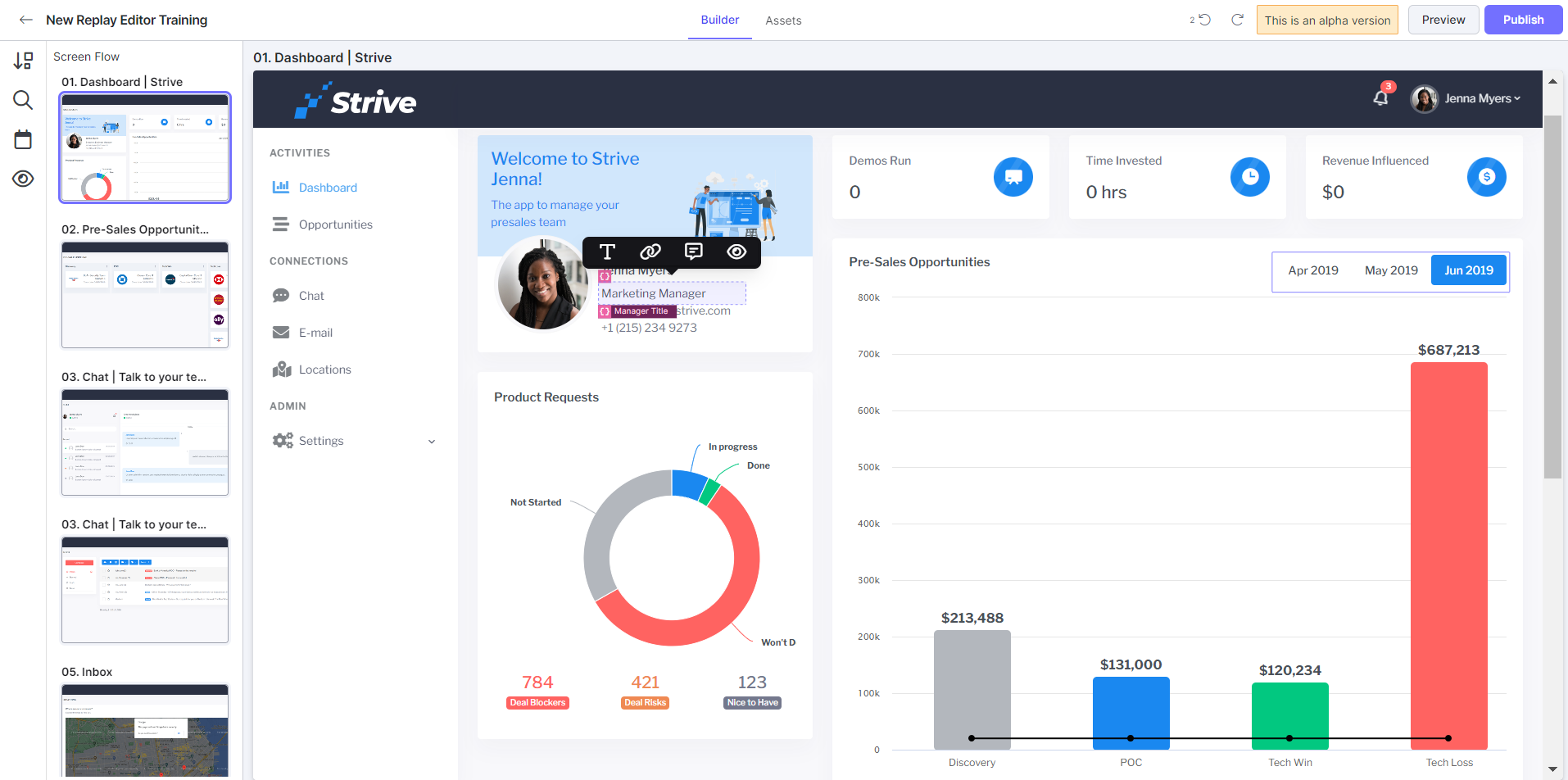Image resolution: width=1568 pixels, height=780 pixels.
Task: Click the scrollbar up arrow
Action: click(x=1552, y=81)
